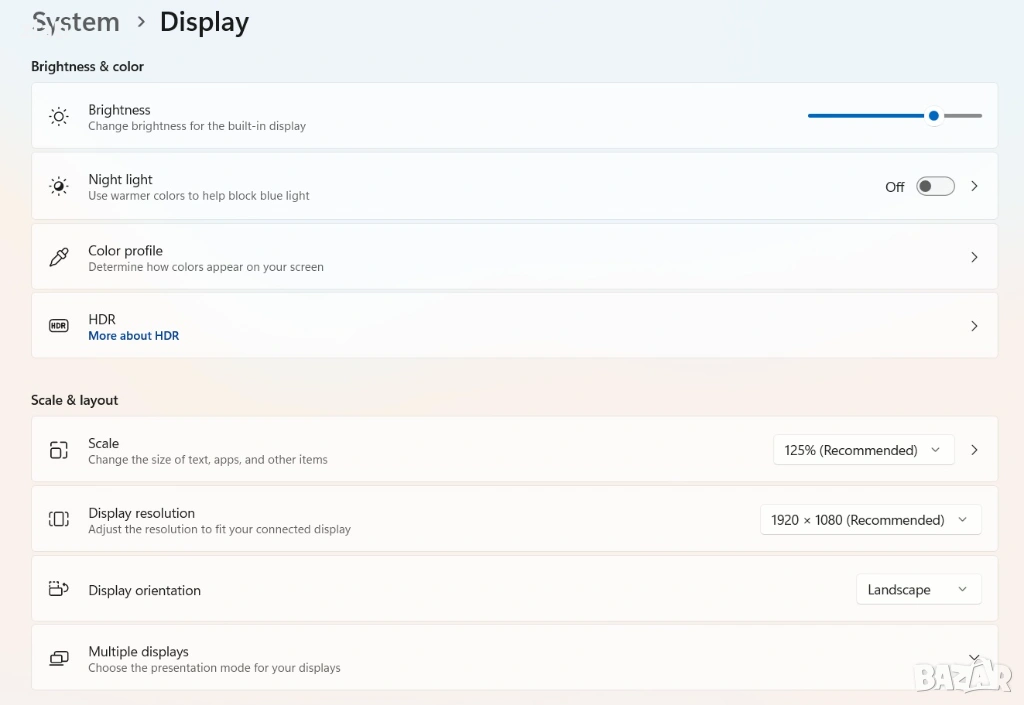Screen dimensions: 1024x705
Task: Open Night light settings chevron
Action: (x=974, y=187)
